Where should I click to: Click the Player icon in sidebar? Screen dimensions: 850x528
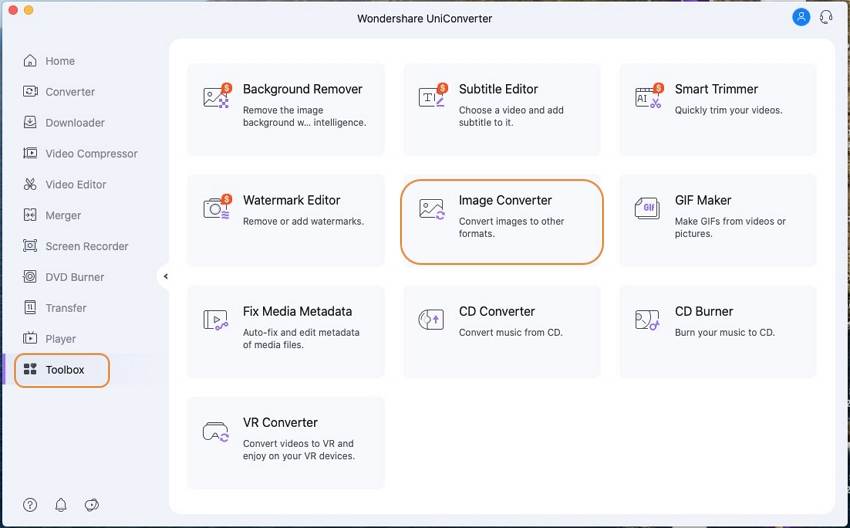tap(30, 339)
